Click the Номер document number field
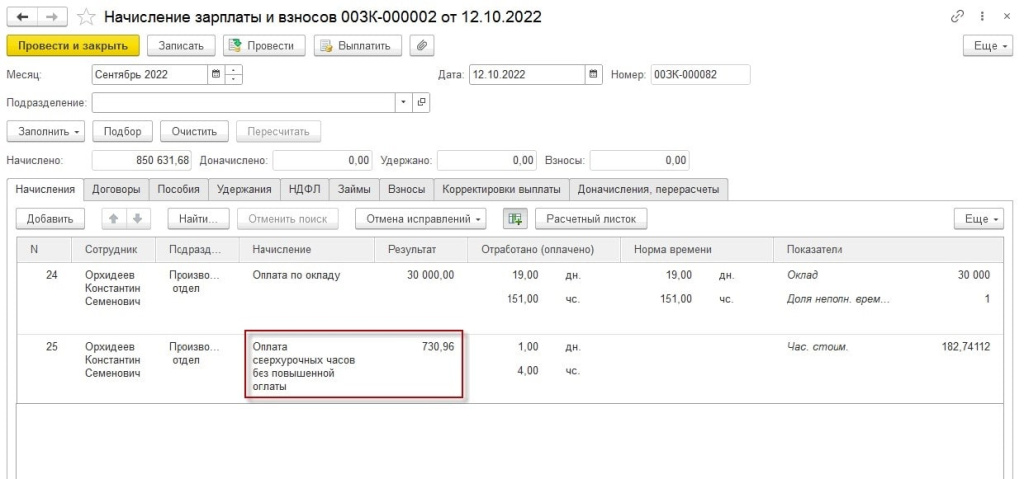The image size is (1024, 479). pyautogui.click(x=698, y=74)
